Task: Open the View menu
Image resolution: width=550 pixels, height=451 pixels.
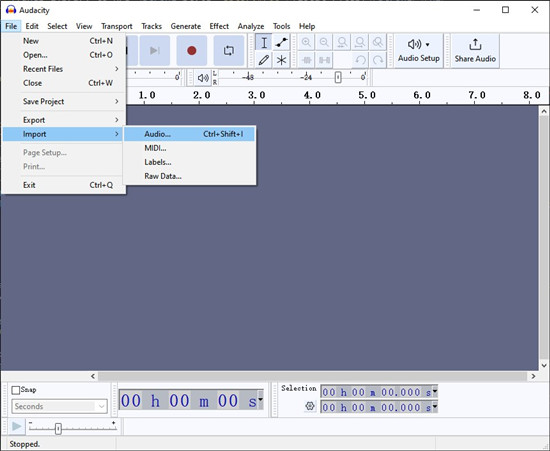Action: (x=84, y=26)
